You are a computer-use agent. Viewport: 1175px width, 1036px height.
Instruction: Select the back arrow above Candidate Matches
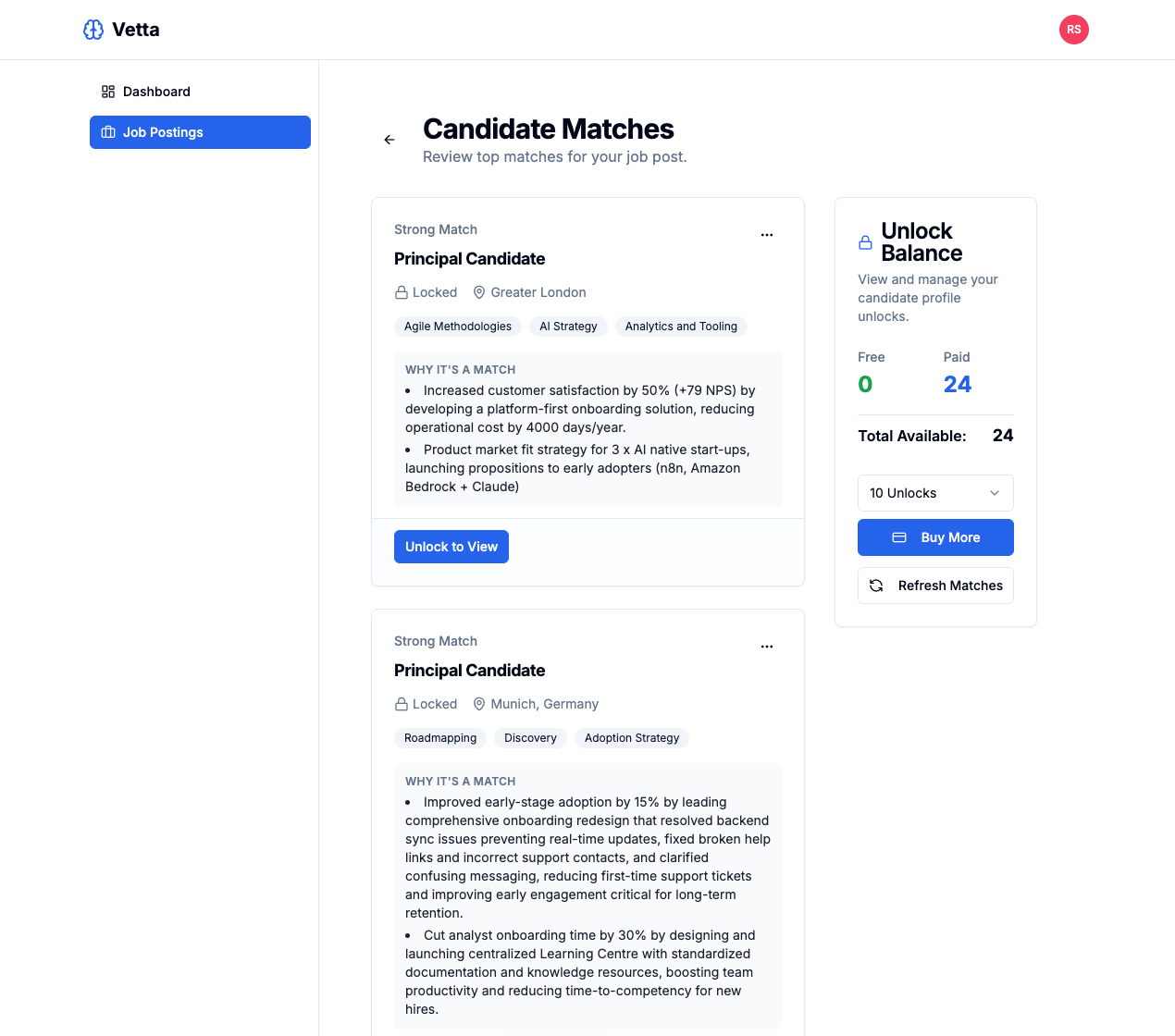pos(390,140)
